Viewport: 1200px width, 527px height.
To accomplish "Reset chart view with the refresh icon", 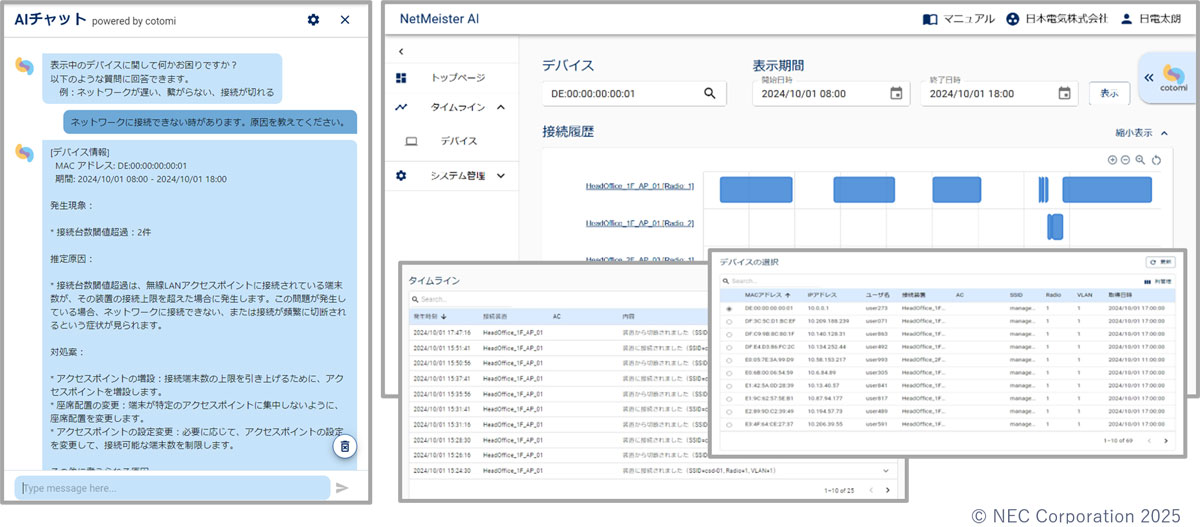I will (1155, 160).
